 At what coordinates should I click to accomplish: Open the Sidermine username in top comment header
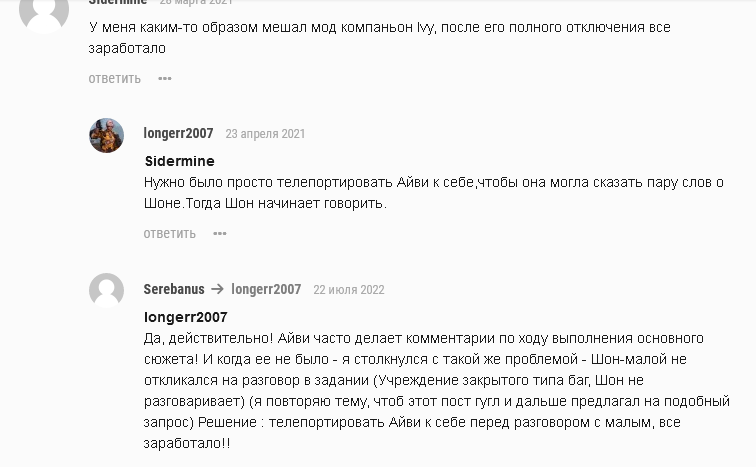[x=118, y=3]
